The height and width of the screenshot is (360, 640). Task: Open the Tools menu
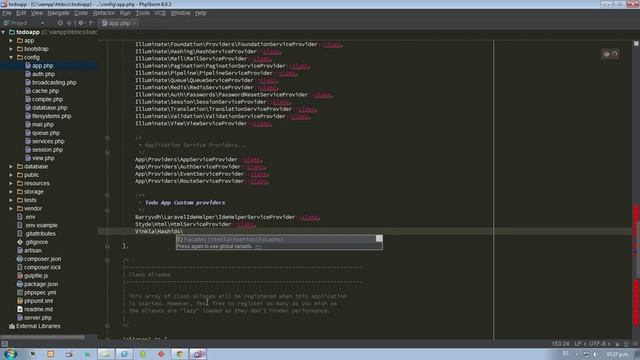tap(142, 13)
